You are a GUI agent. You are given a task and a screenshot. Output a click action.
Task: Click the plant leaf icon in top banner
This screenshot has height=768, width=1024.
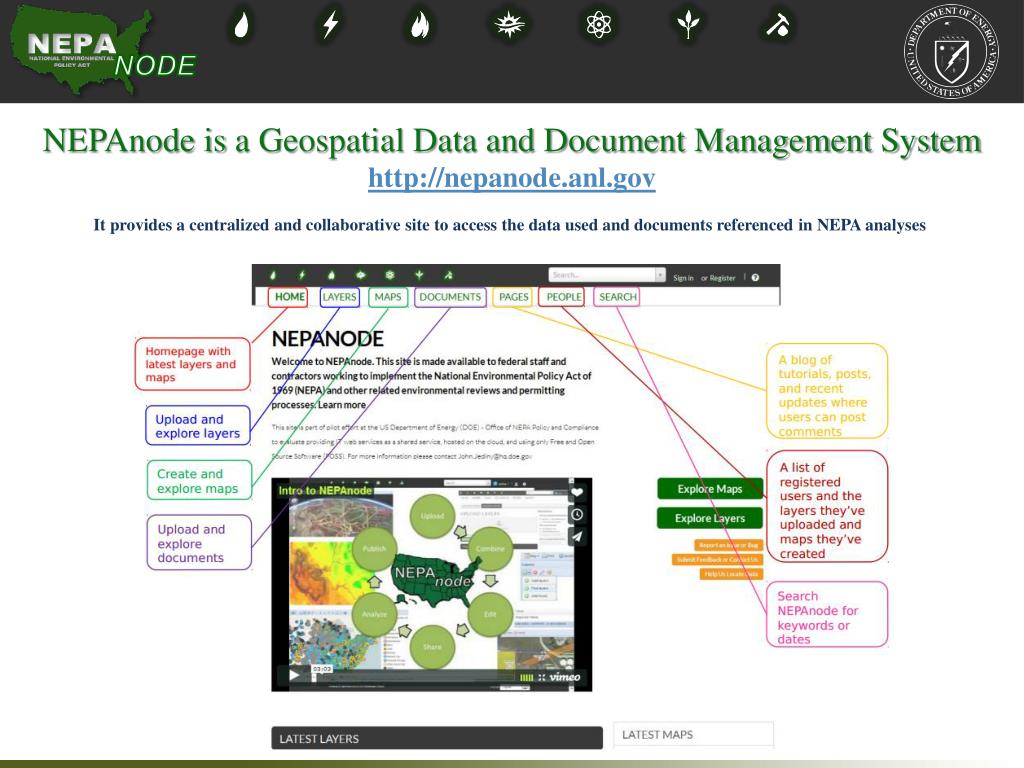click(x=688, y=25)
